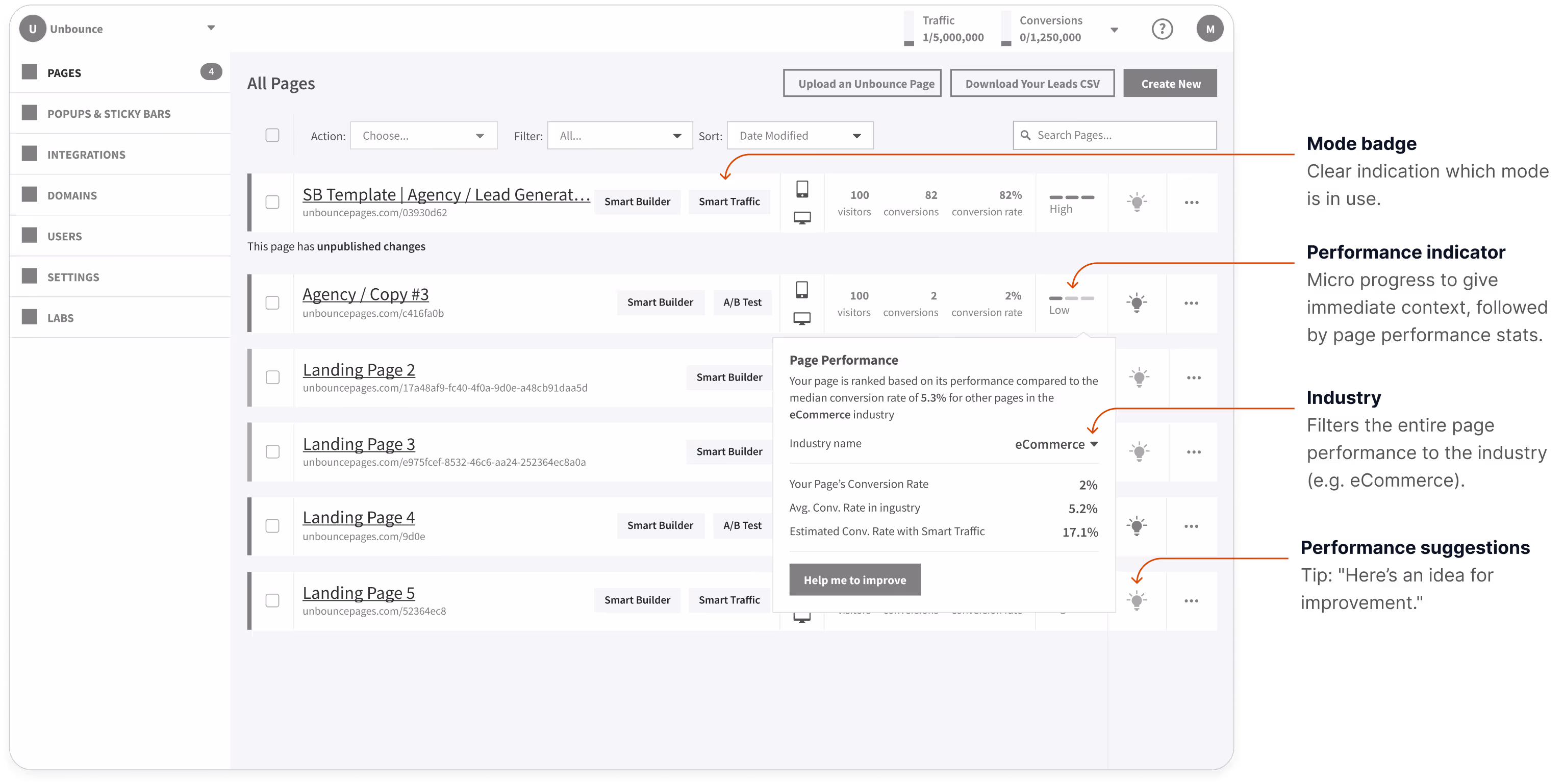
Task: Click the lightbulb suggestion for Landing Page 2
Action: (x=1139, y=378)
